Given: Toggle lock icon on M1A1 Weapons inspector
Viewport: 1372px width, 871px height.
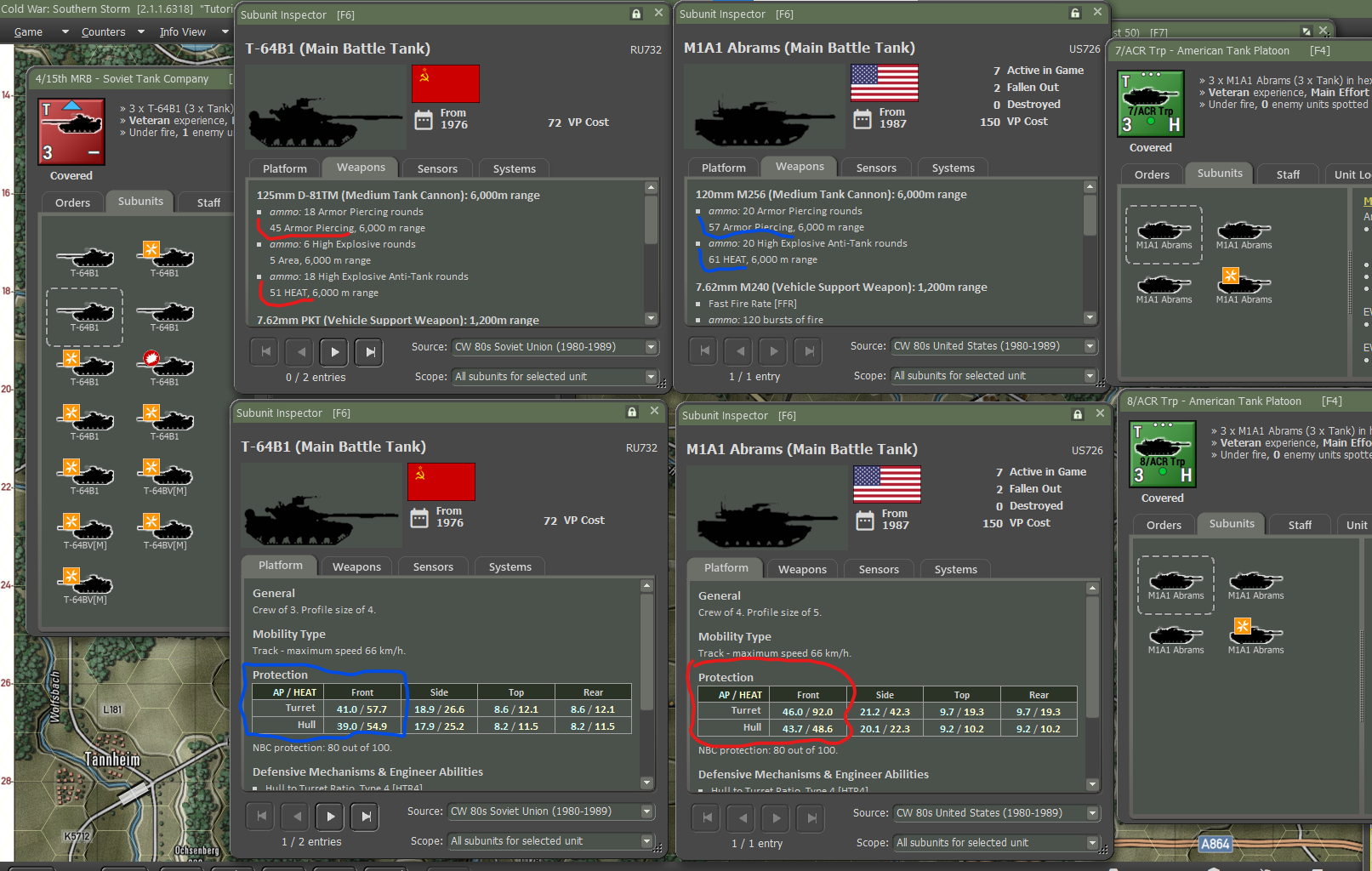Looking at the screenshot, I should [x=1075, y=13].
